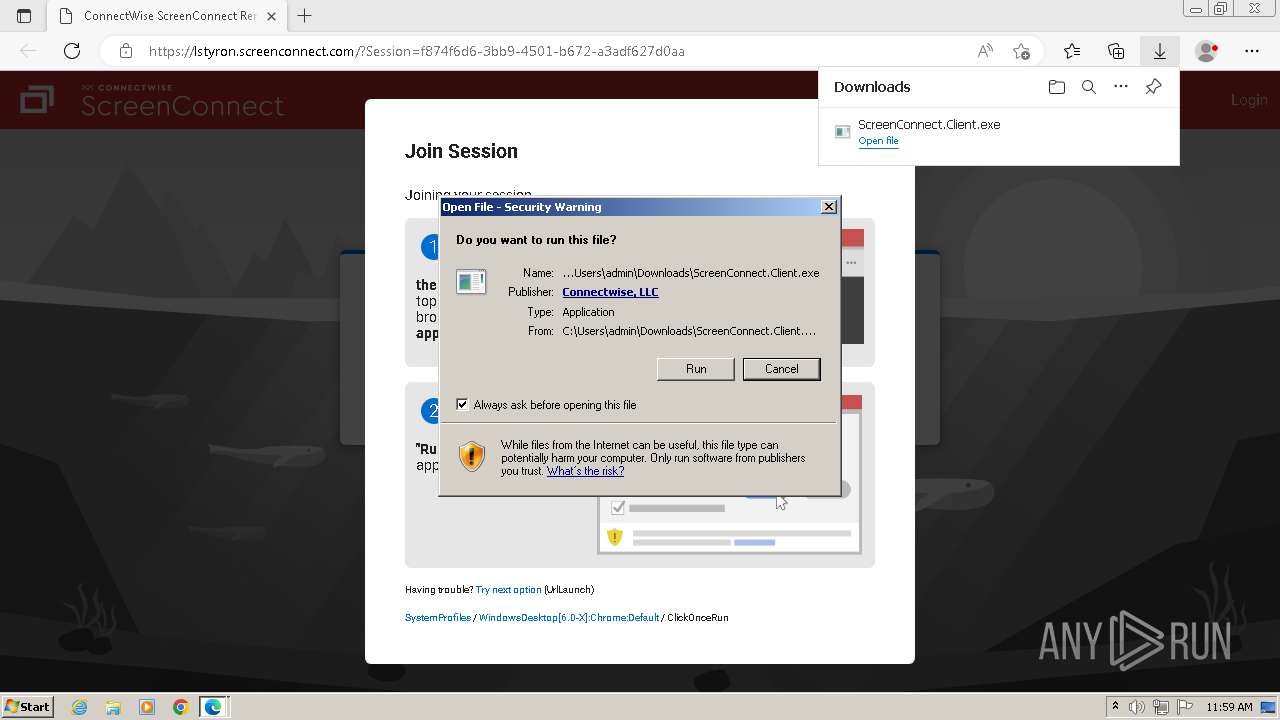This screenshot has height=720, width=1280.
Task: Open What's the risk help link
Action: (585, 471)
